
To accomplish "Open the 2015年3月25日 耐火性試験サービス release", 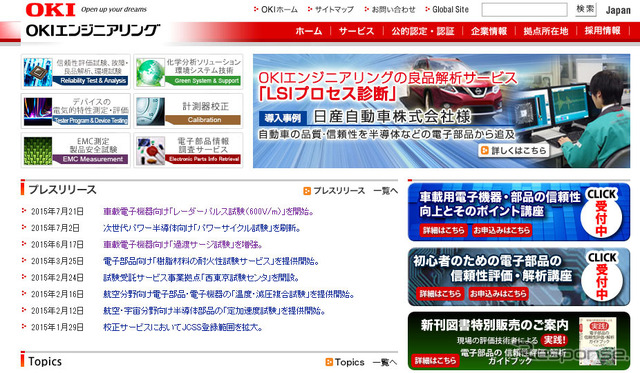I will [211, 261].
